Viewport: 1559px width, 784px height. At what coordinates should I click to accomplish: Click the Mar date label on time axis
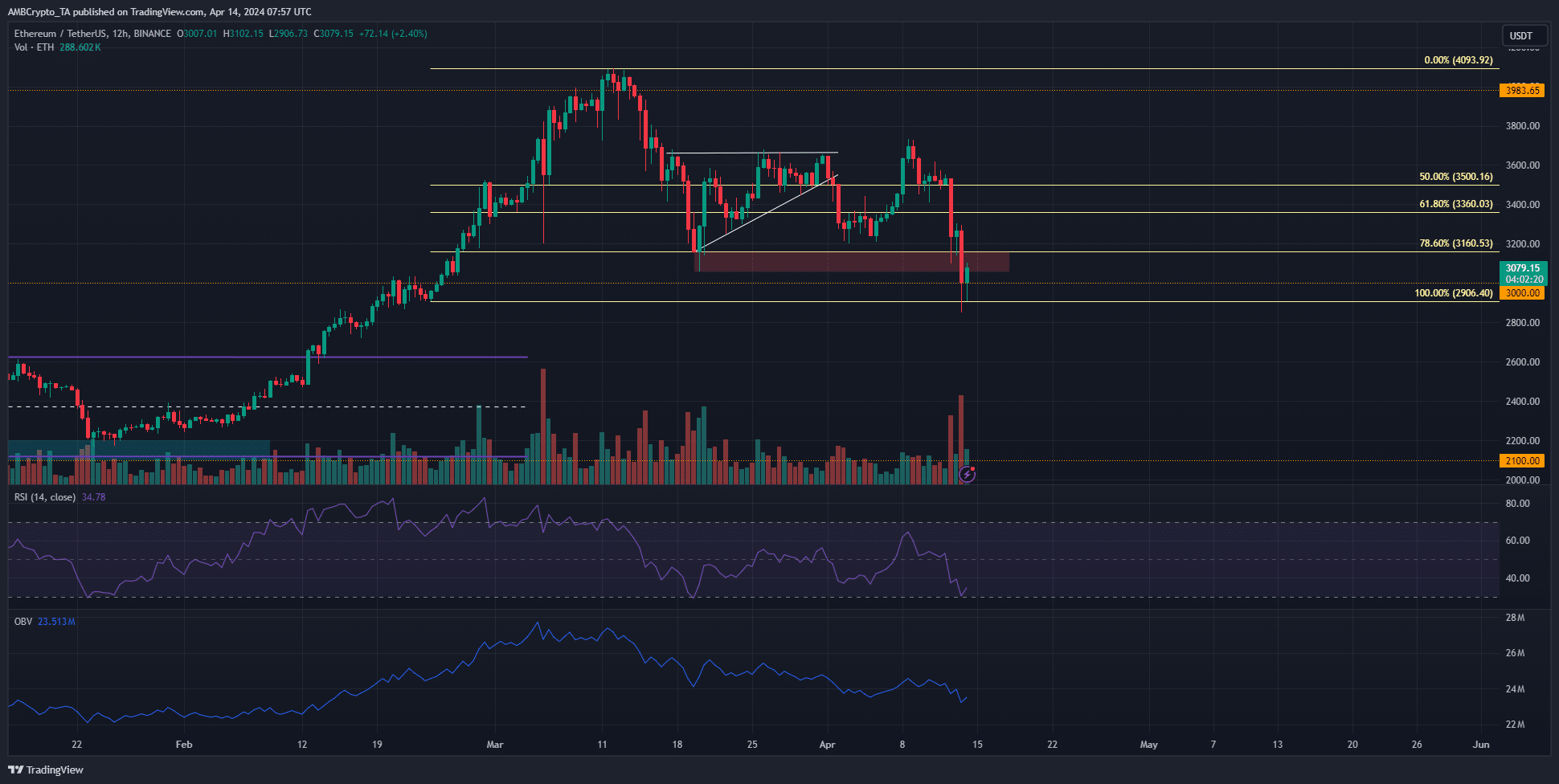495,745
